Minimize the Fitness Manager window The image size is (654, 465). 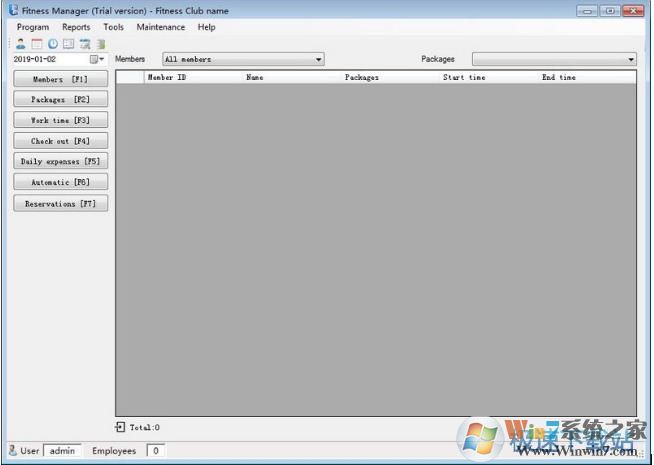pos(587,11)
